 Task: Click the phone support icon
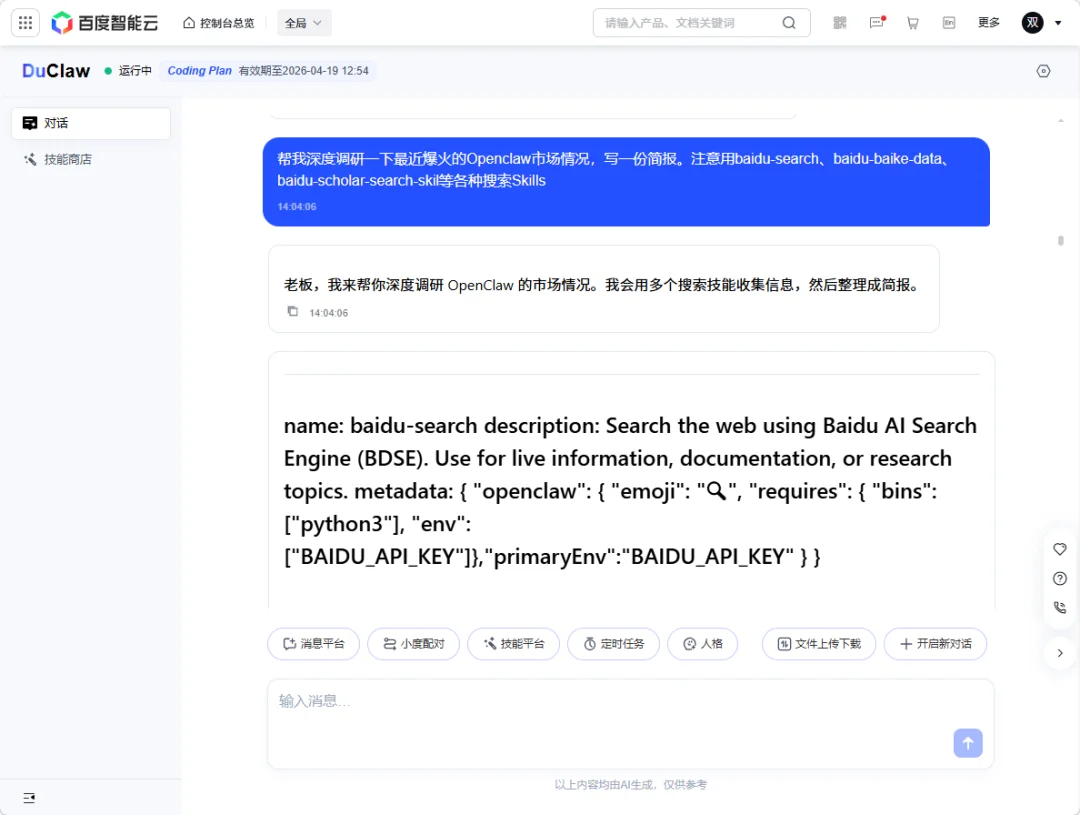(x=1060, y=608)
